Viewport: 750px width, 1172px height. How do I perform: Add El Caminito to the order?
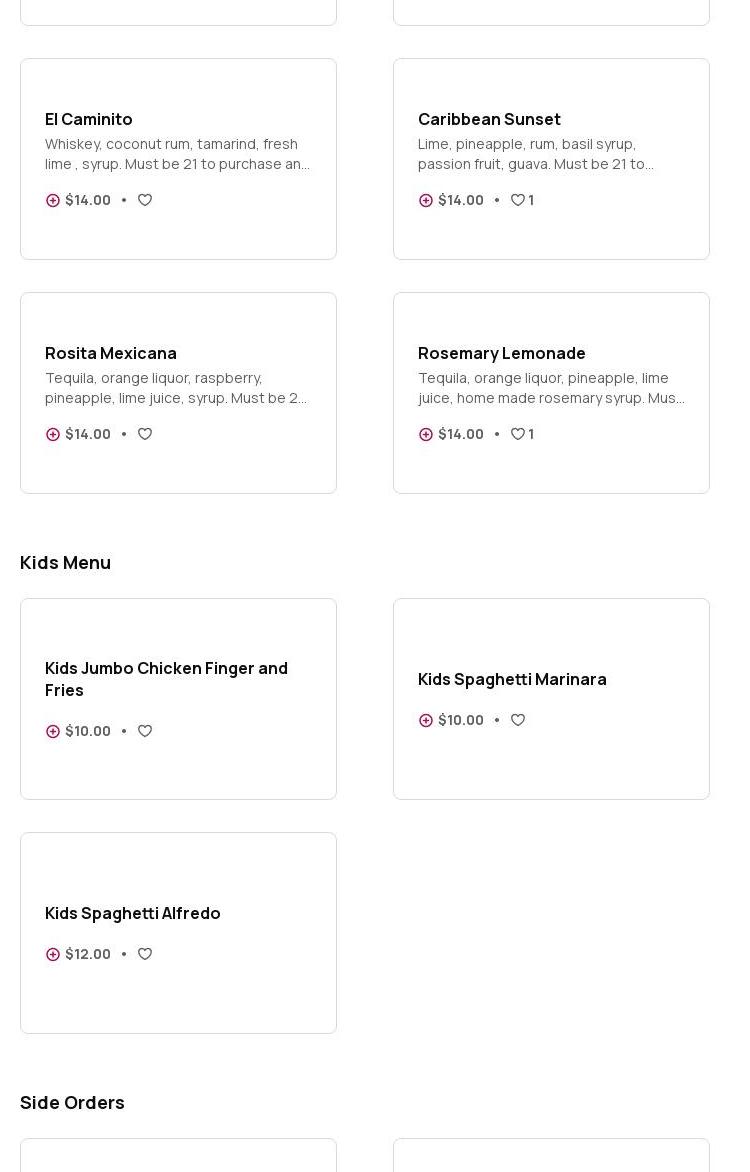pos(53,200)
